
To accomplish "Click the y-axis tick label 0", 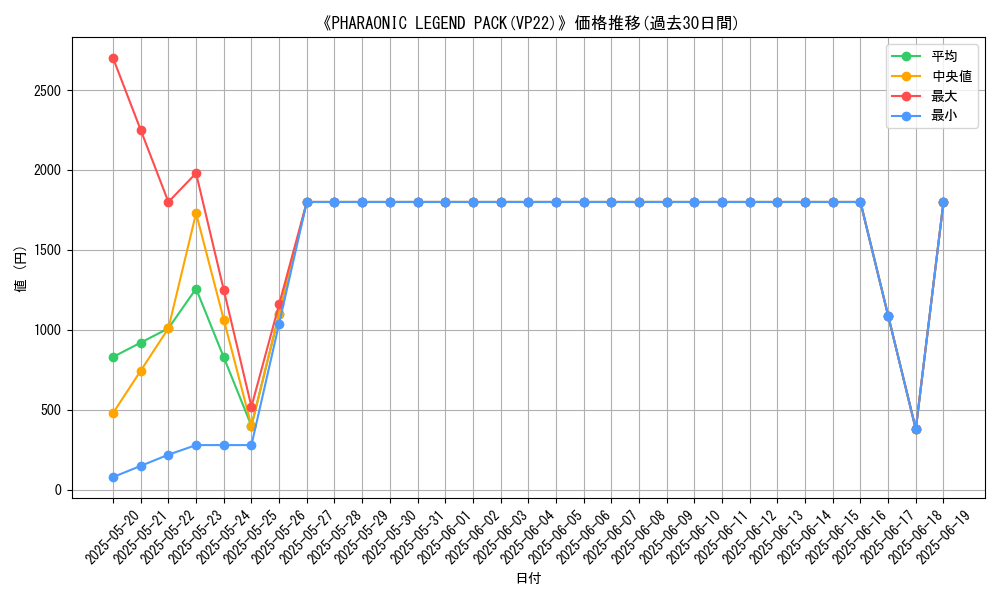I will pyautogui.click(x=59, y=490).
